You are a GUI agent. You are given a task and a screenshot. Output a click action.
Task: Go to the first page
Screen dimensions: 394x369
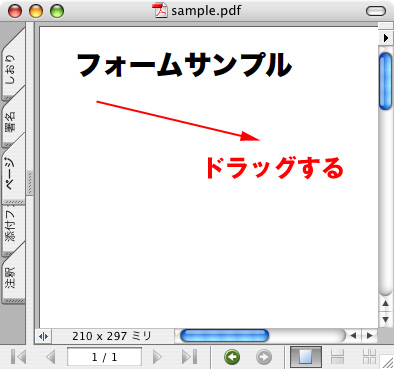18,357
